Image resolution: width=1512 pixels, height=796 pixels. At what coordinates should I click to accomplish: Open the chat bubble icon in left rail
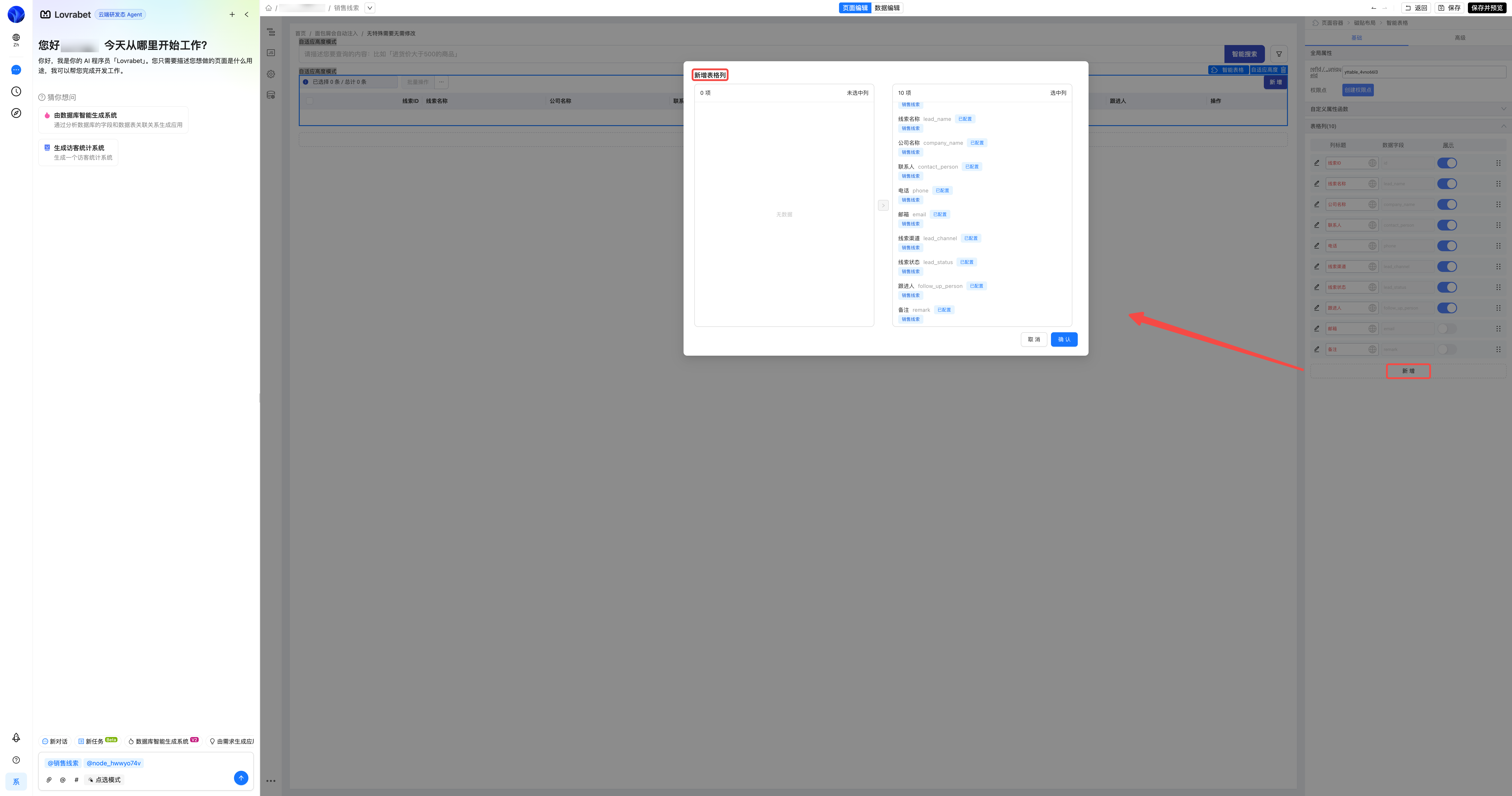pyautogui.click(x=16, y=70)
